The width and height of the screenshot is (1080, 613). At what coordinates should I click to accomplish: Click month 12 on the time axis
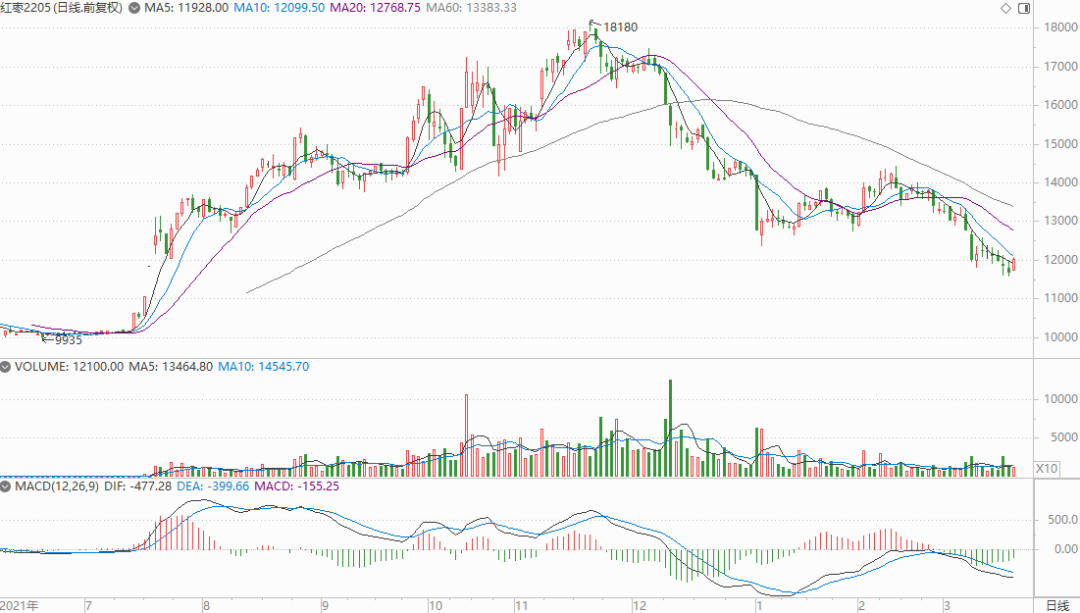(640, 606)
